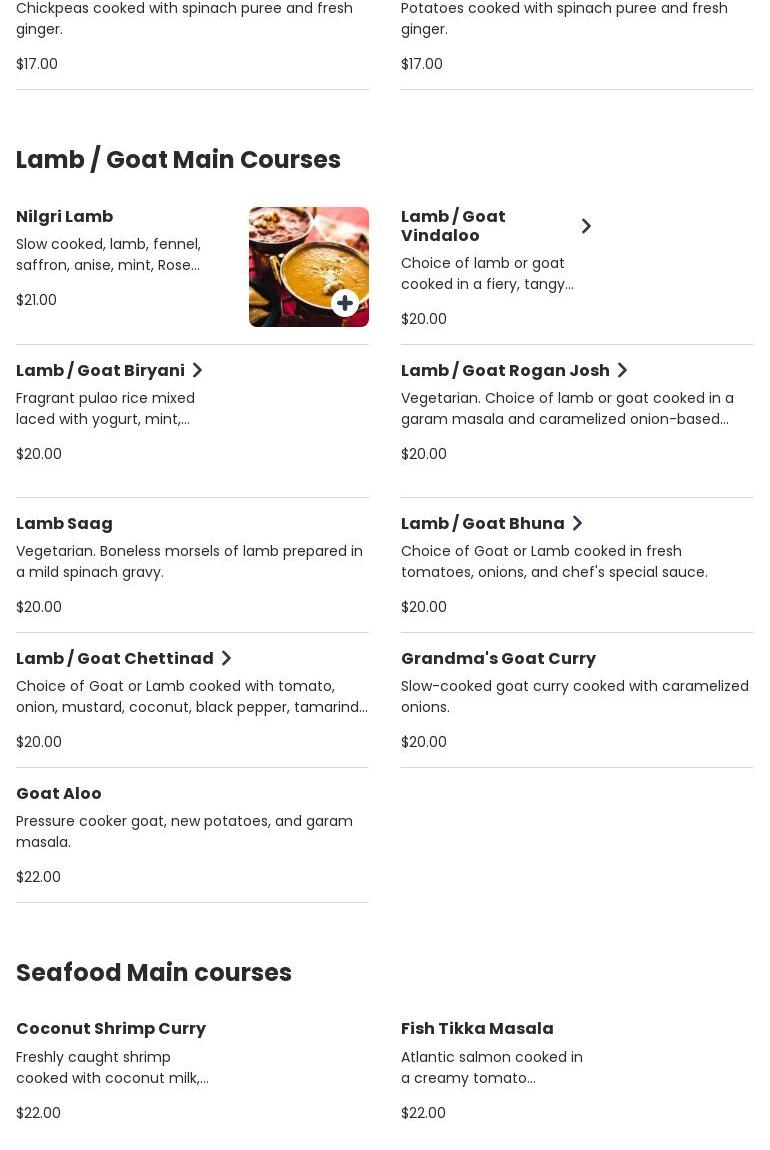Image resolution: width=770 pixels, height=1150 pixels.
Task: Open the Nilgri Lamb item title
Action: click(x=65, y=216)
